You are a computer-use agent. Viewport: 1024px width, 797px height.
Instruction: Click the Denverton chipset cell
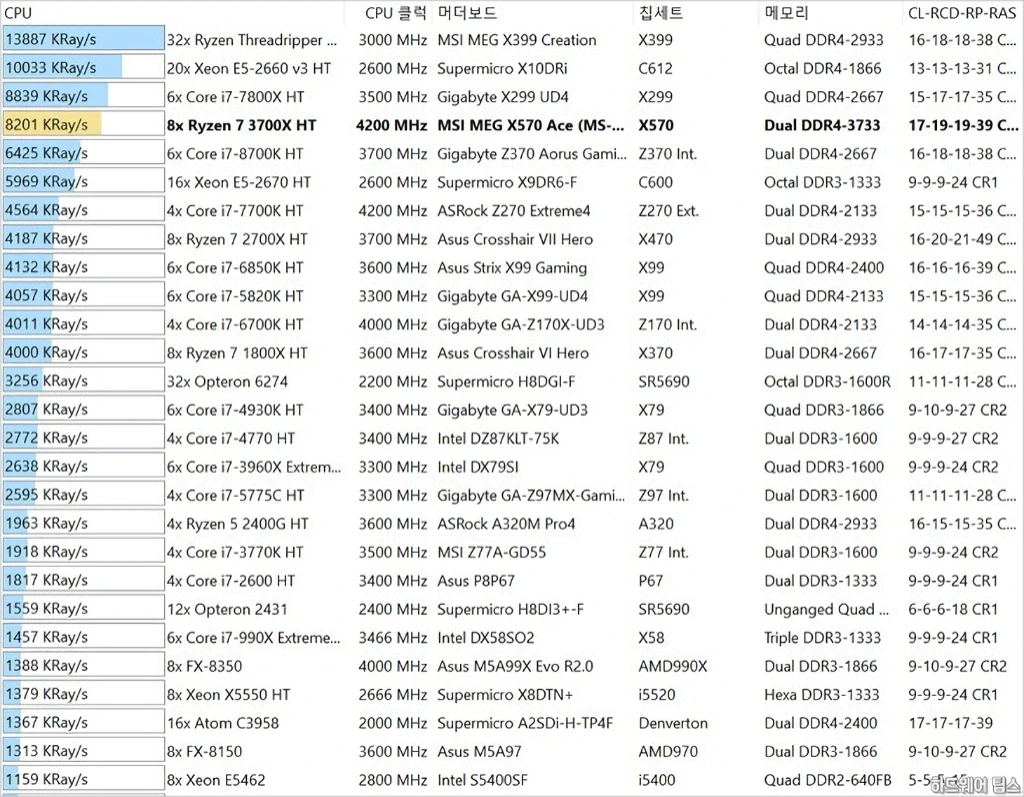[x=673, y=723]
